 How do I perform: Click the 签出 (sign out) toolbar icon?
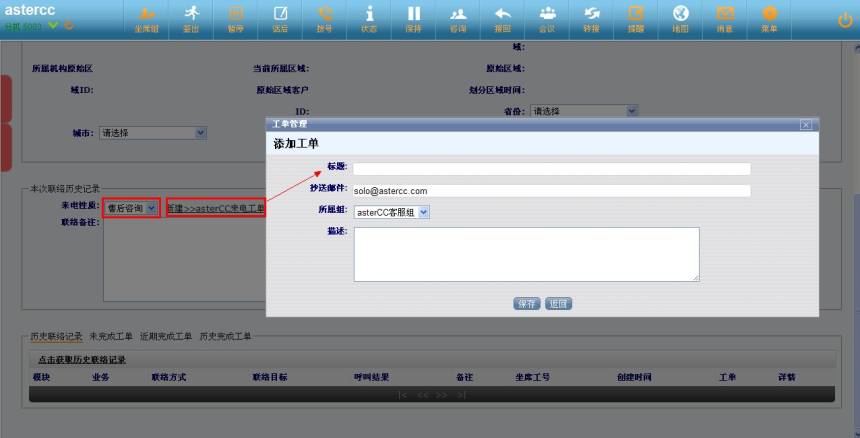[x=191, y=17]
